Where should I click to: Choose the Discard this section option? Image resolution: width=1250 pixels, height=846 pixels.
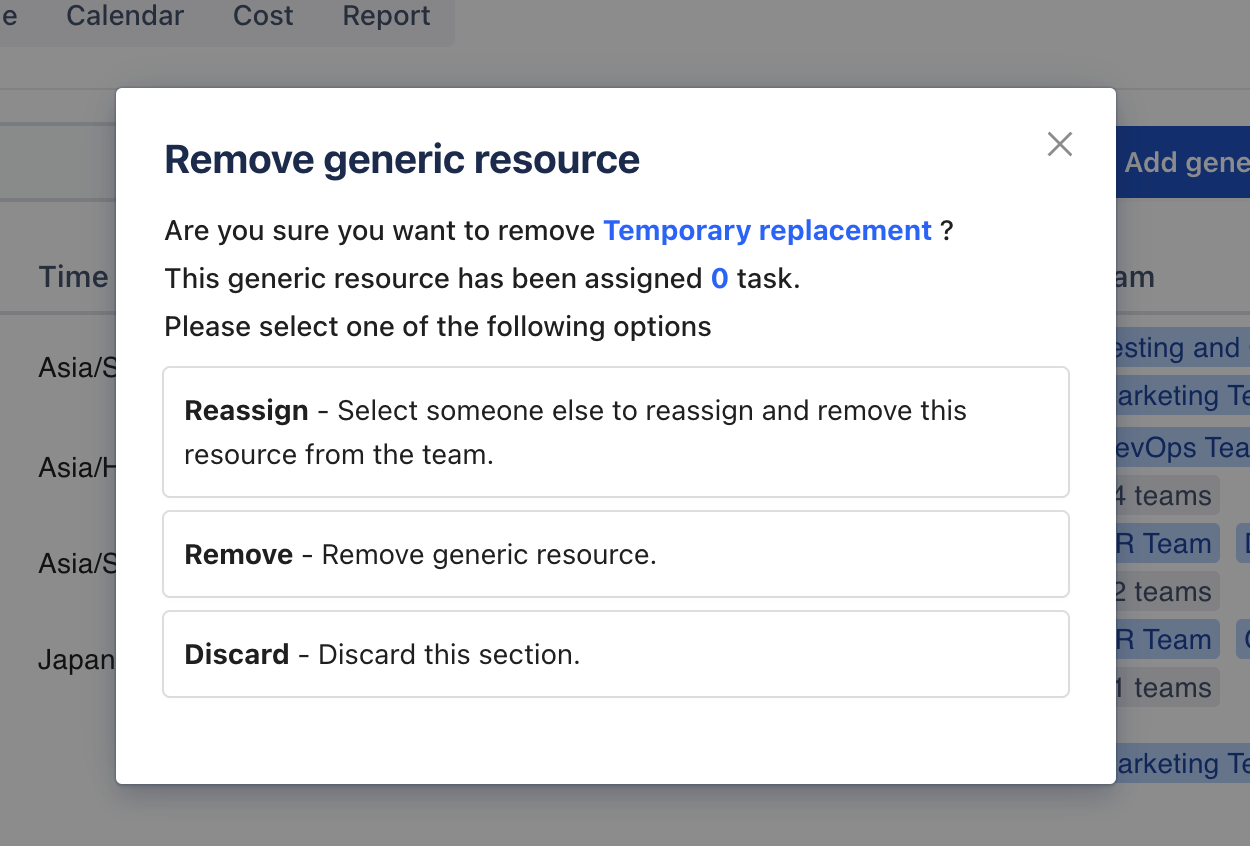[x=616, y=654]
